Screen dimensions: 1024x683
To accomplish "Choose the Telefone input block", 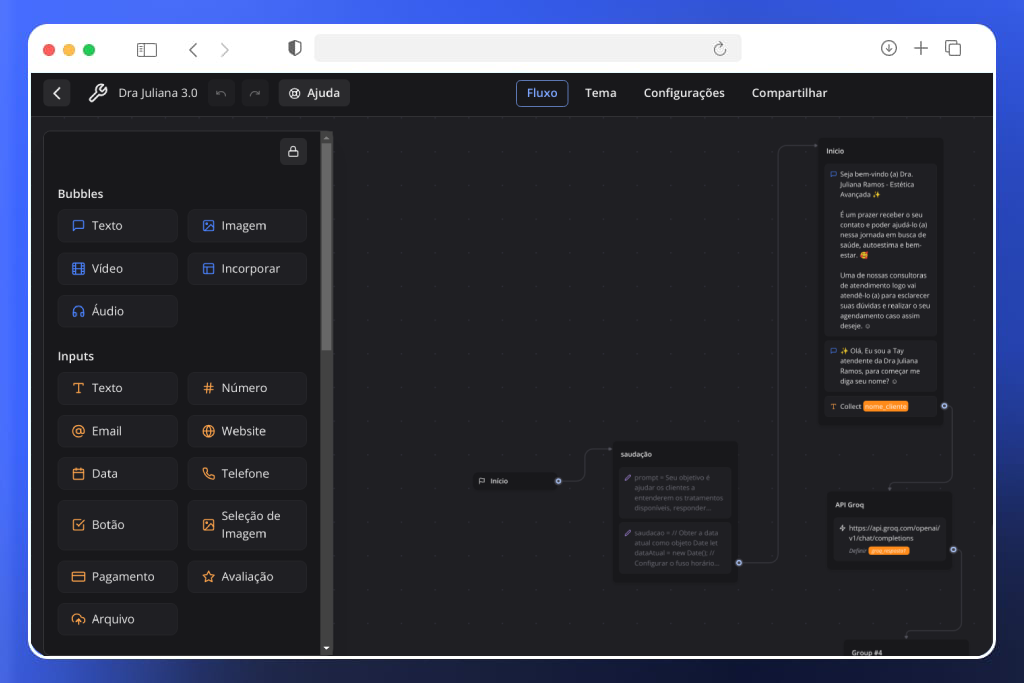I will pyautogui.click(x=247, y=474).
